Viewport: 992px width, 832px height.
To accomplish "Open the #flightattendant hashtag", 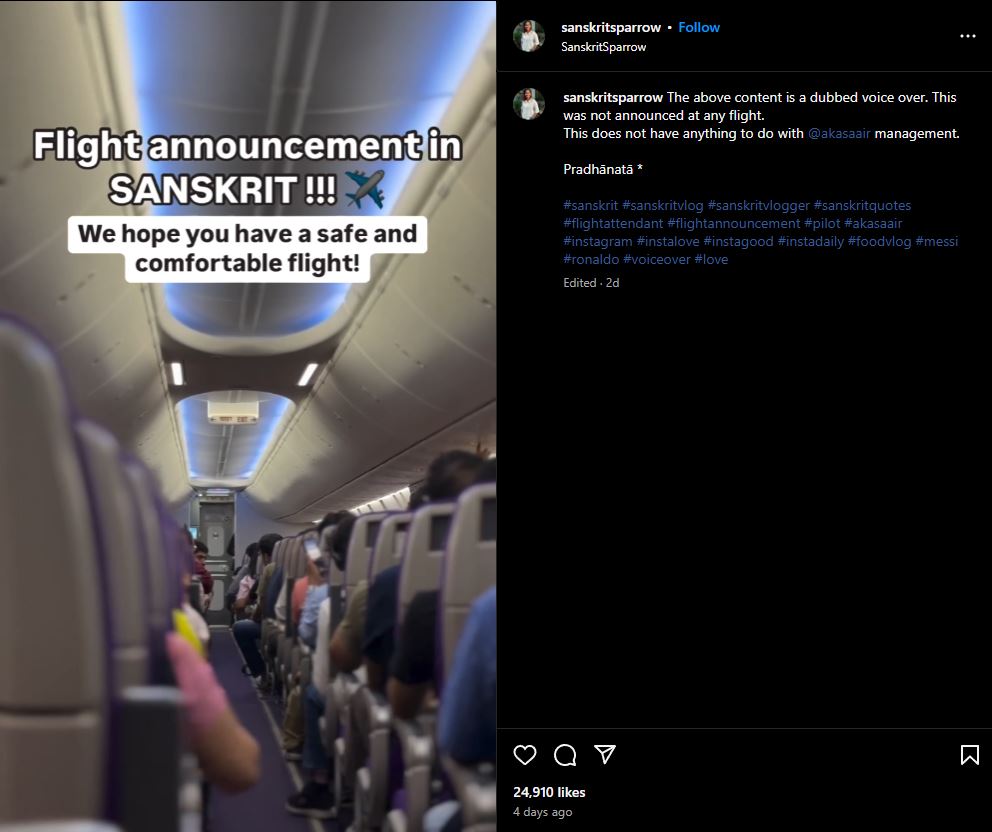I will (x=613, y=223).
